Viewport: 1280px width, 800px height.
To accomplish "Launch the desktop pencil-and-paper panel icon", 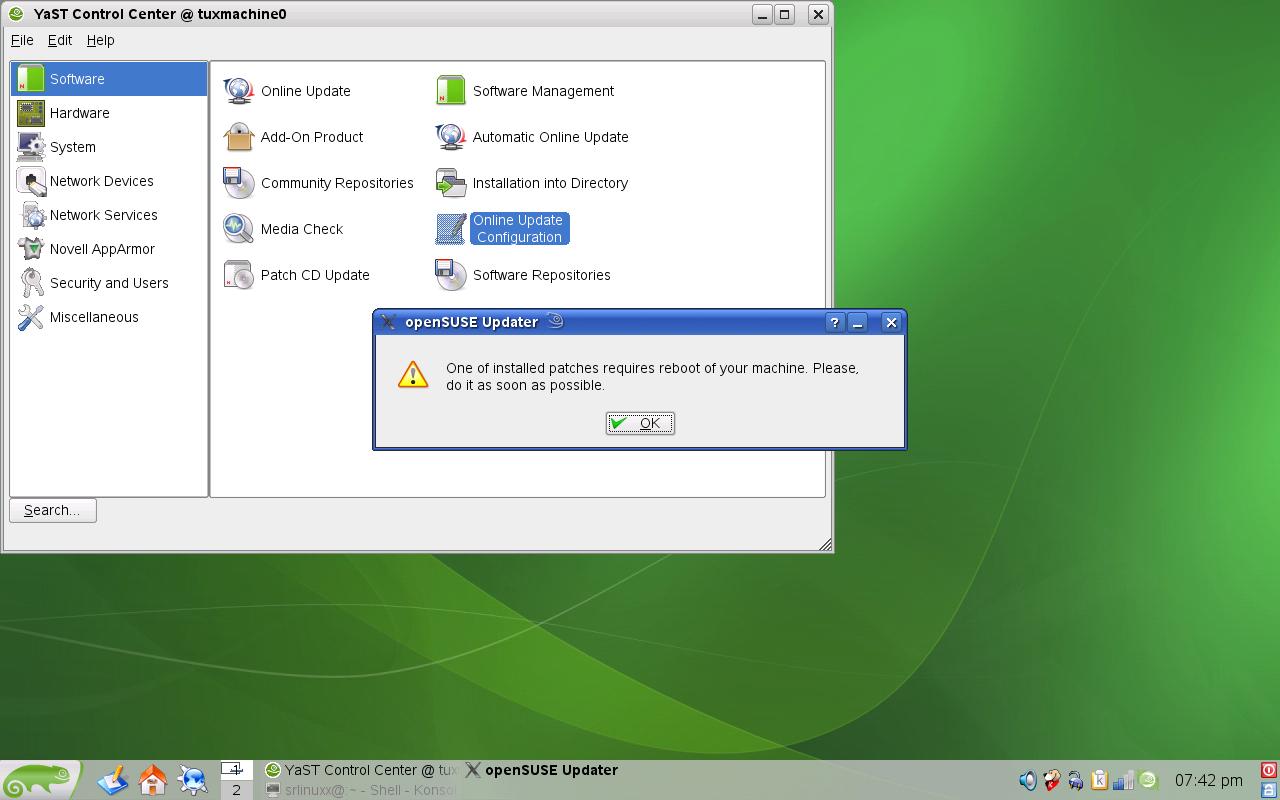I will [113, 780].
